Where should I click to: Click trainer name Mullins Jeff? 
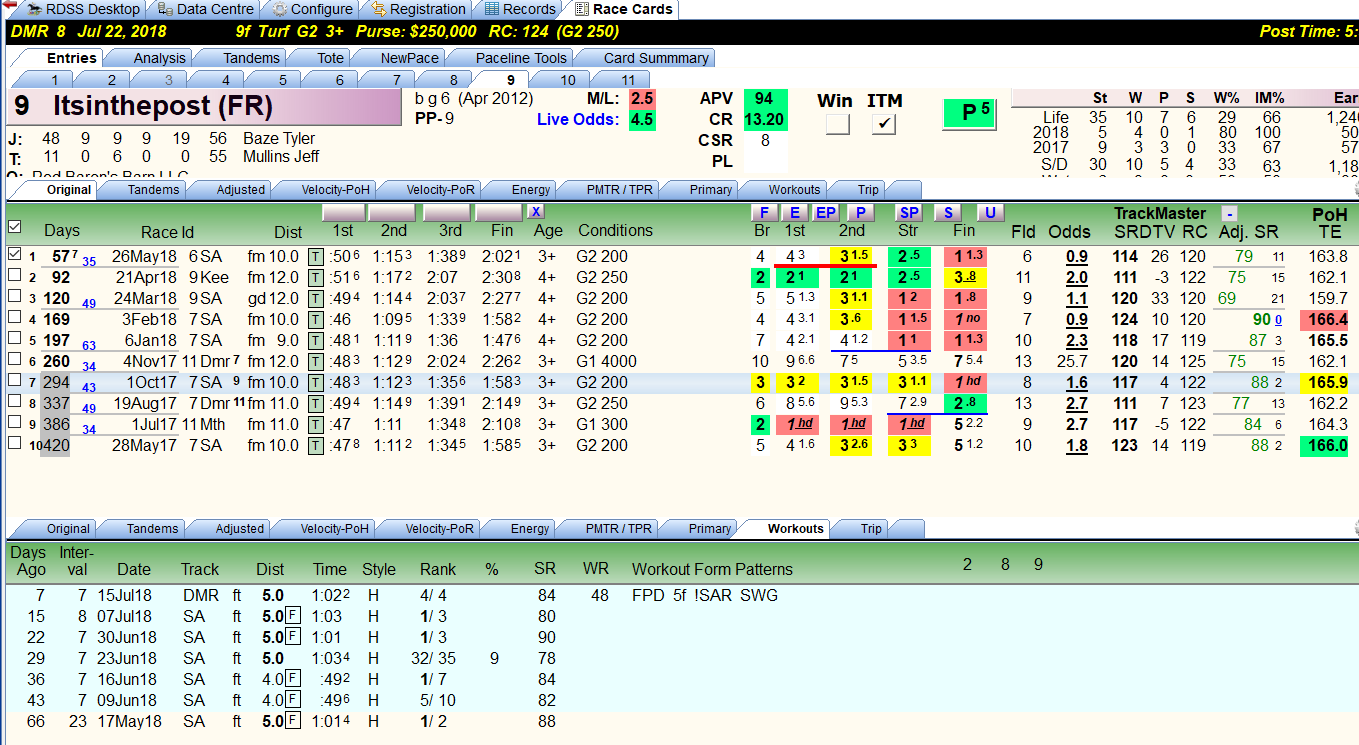(283, 157)
